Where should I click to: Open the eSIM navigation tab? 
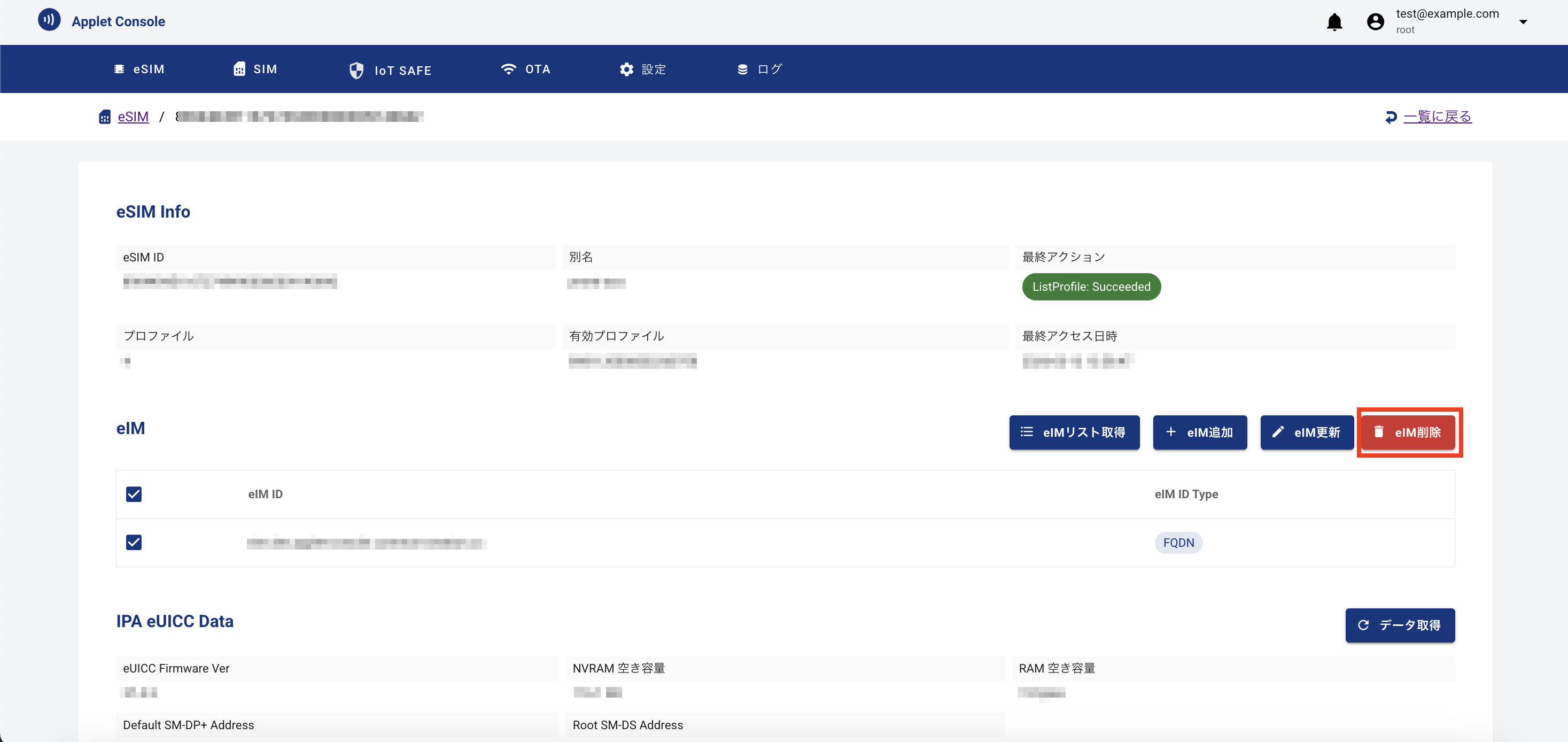pyautogui.click(x=139, y=69)
